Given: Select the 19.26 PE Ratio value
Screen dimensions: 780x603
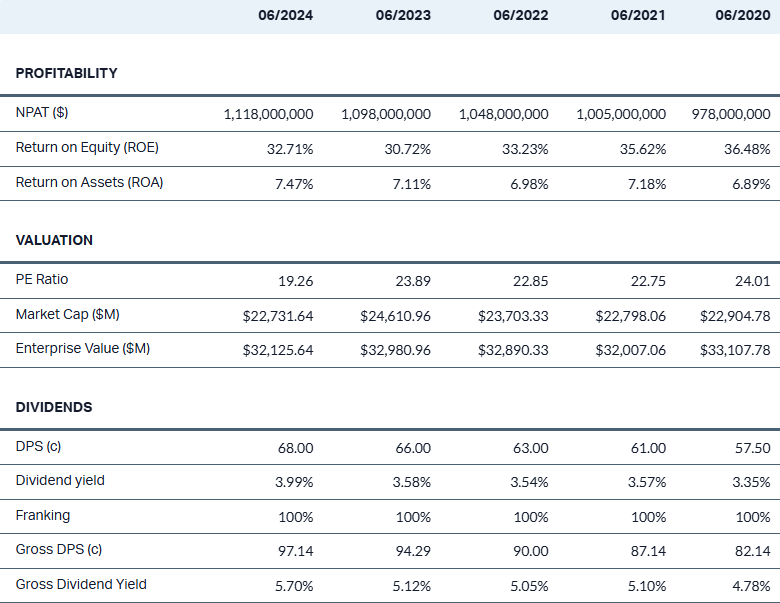Looking at the screenshot, I should [x=295, y=282].
